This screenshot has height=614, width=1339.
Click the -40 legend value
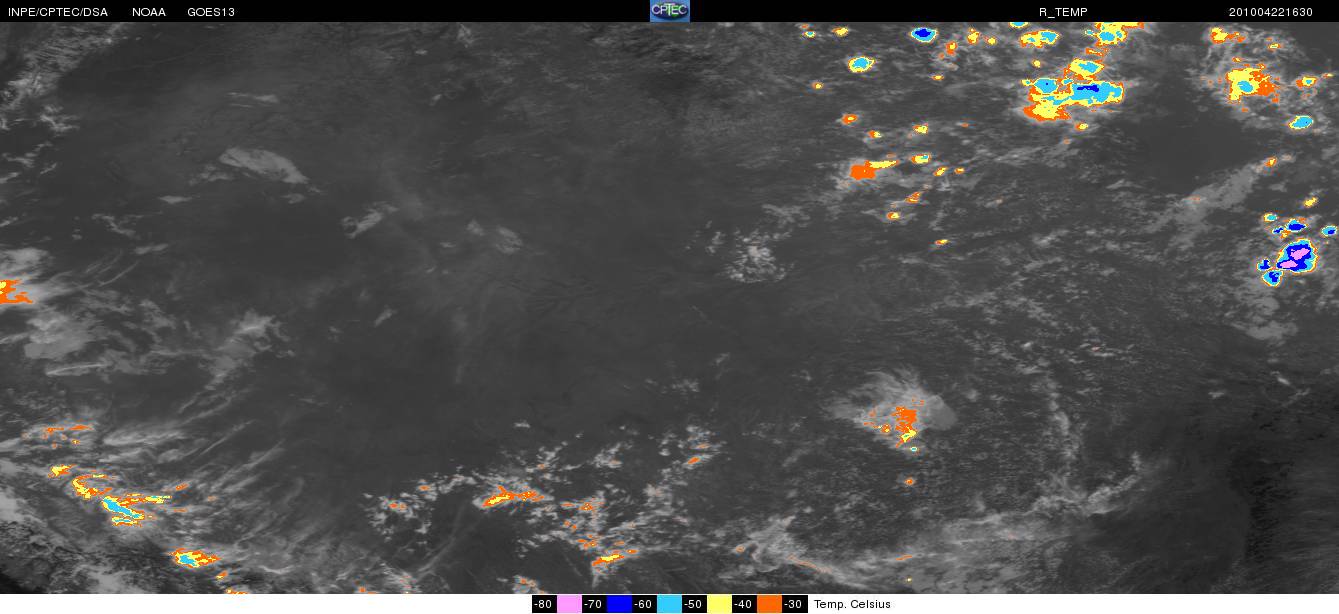744,604
